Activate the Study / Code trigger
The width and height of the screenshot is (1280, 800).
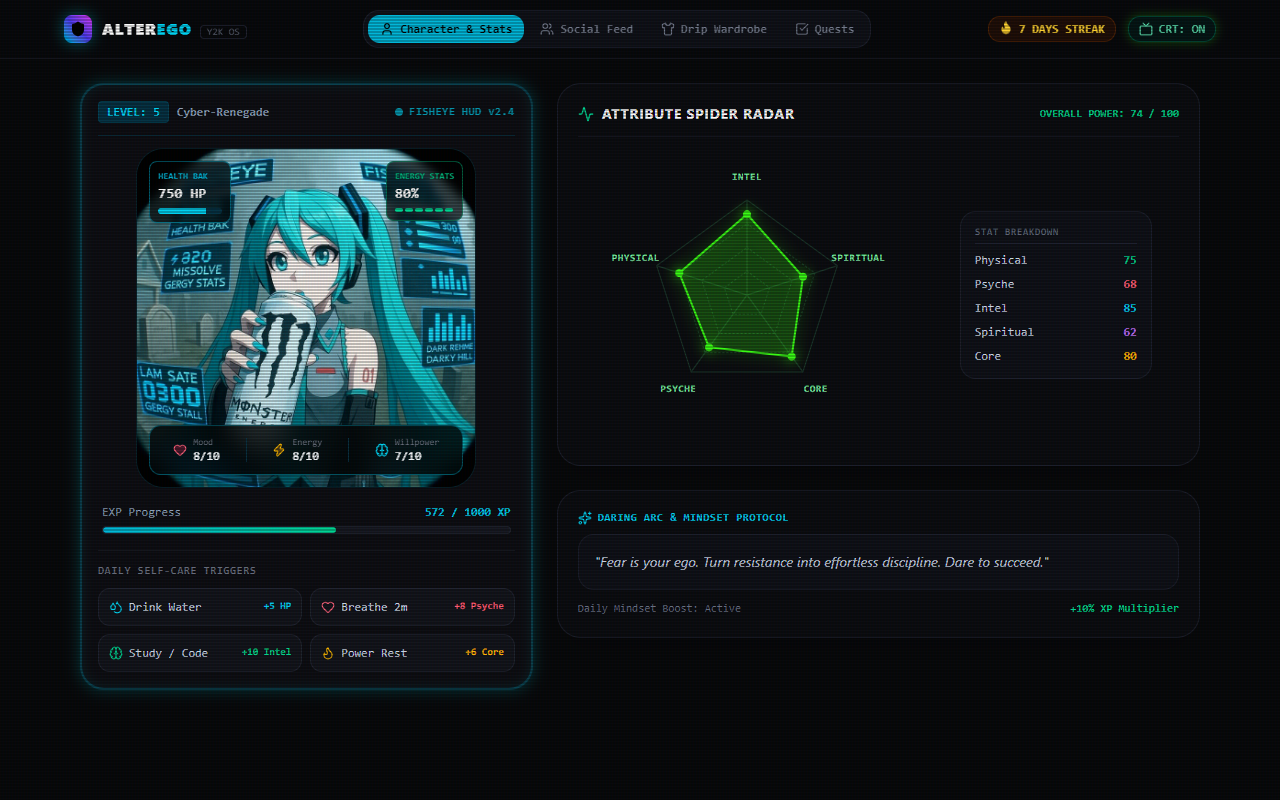tap(200, 653)
